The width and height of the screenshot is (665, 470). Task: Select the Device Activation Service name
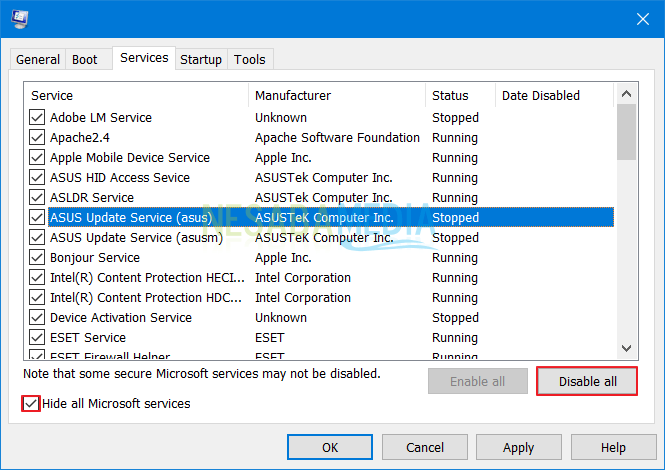tap(121, 317)
